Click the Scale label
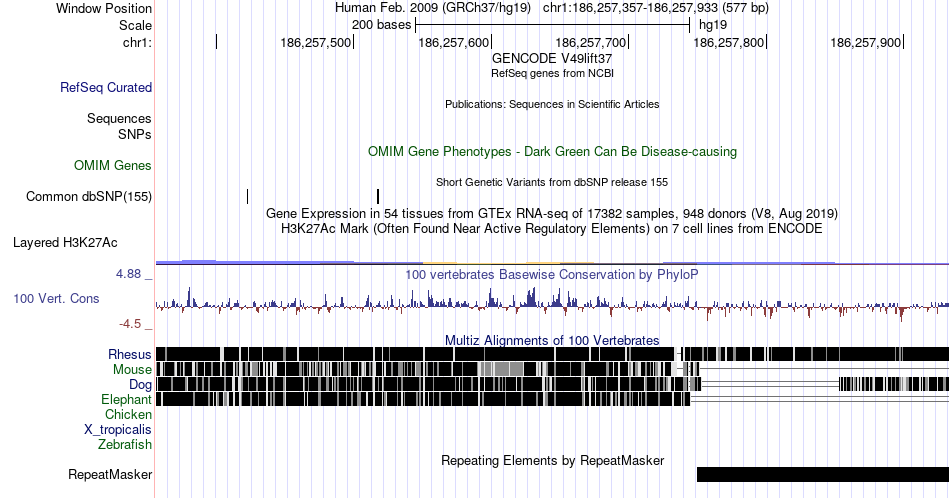 pos(136,25)
